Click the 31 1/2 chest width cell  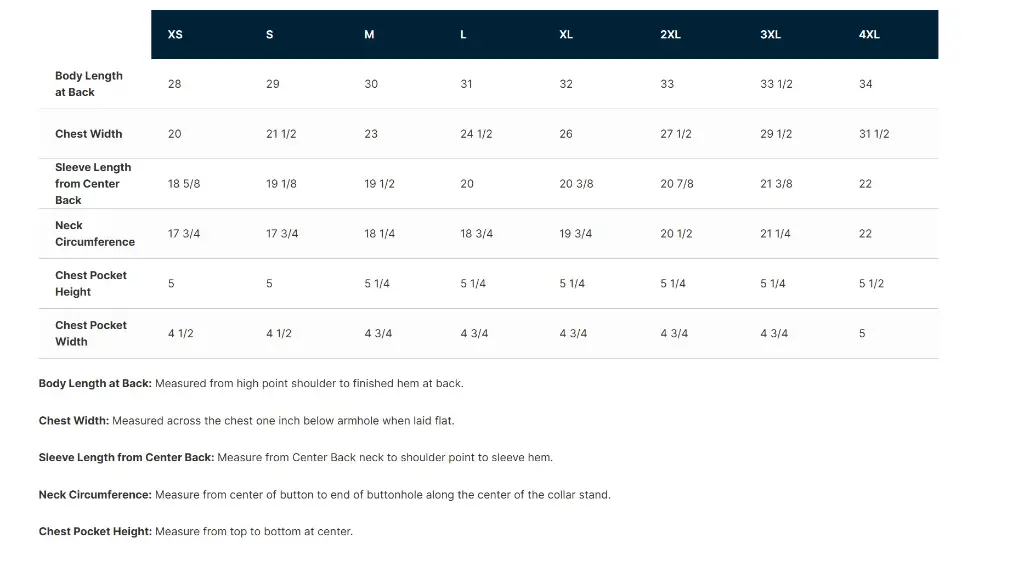874,134
